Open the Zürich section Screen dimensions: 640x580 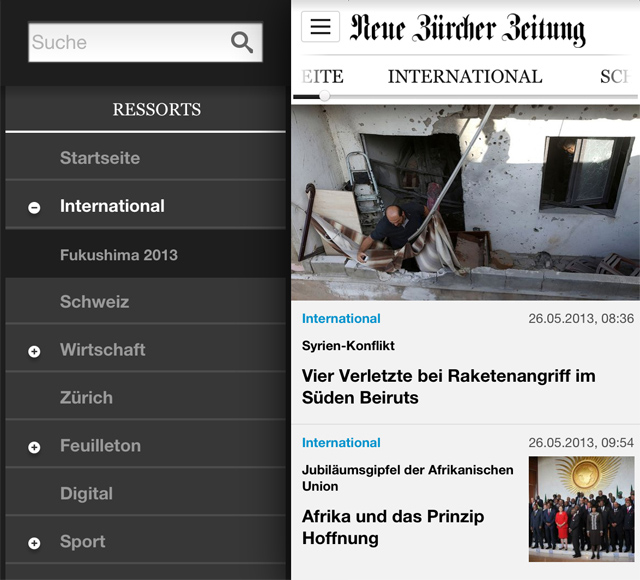coord(145,398)
